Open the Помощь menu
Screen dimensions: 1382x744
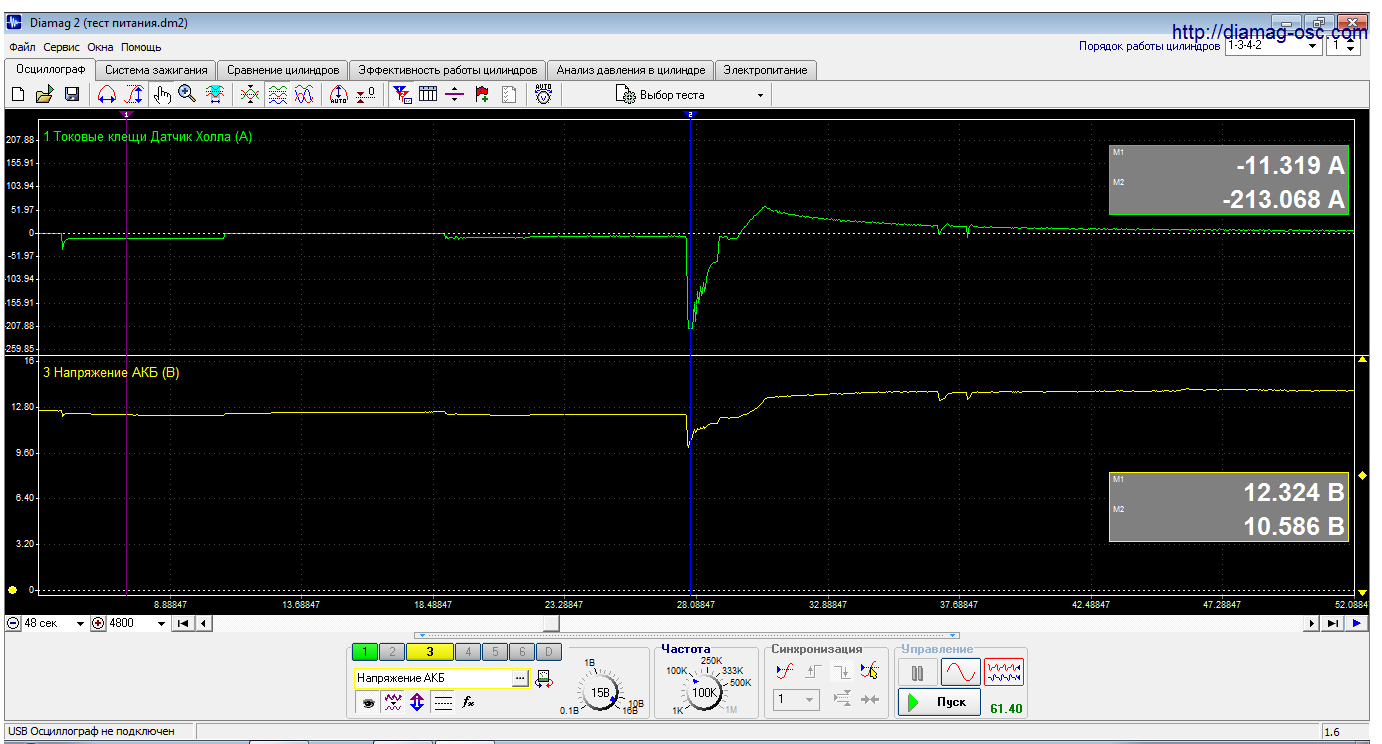click(x=141, y=47)
